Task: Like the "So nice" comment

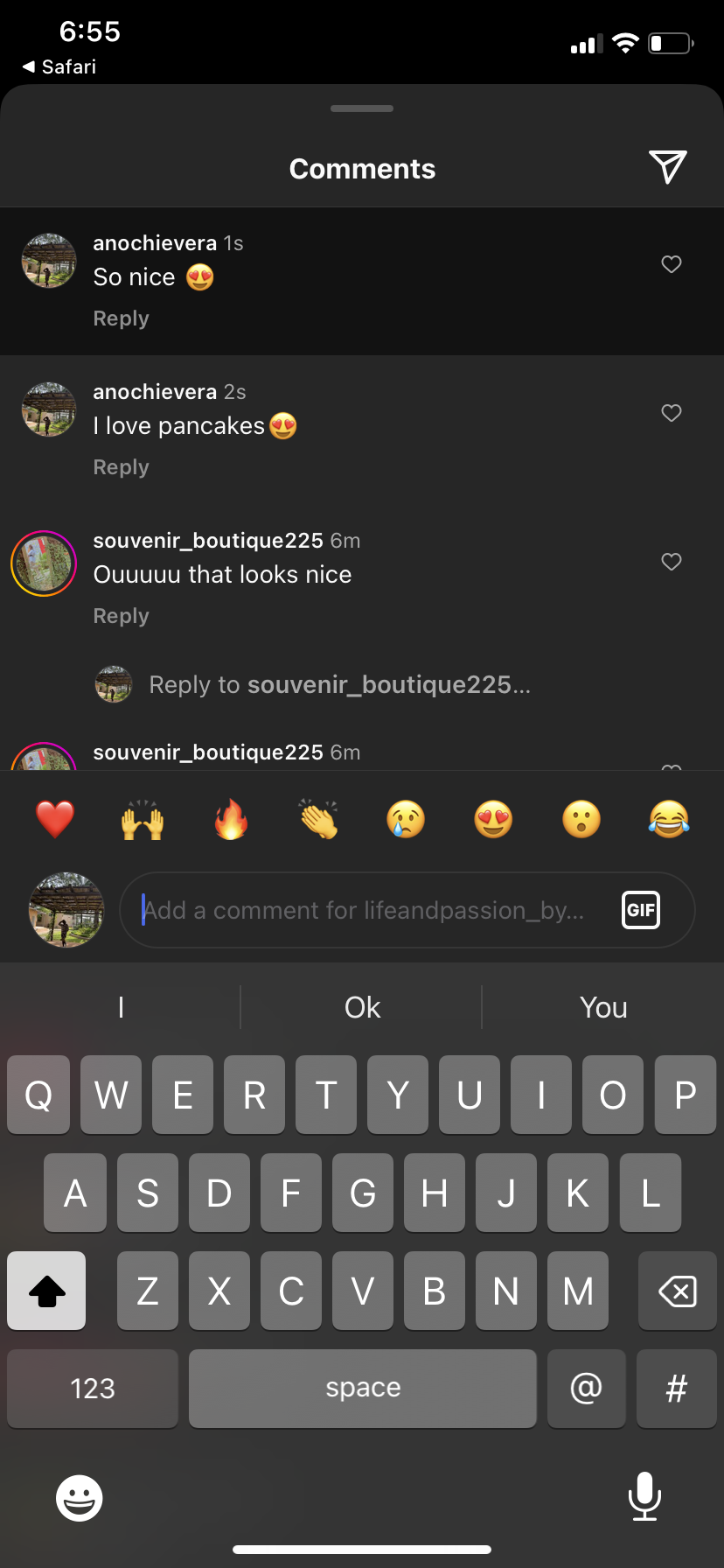Action: (x=671, y=264)
